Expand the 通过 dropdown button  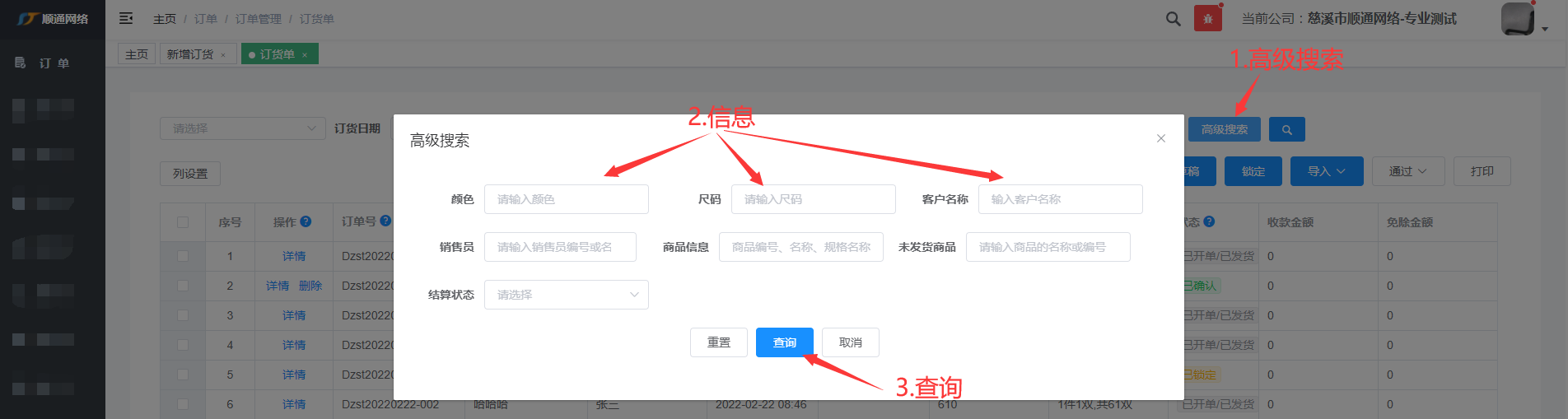pos(1407,171)
